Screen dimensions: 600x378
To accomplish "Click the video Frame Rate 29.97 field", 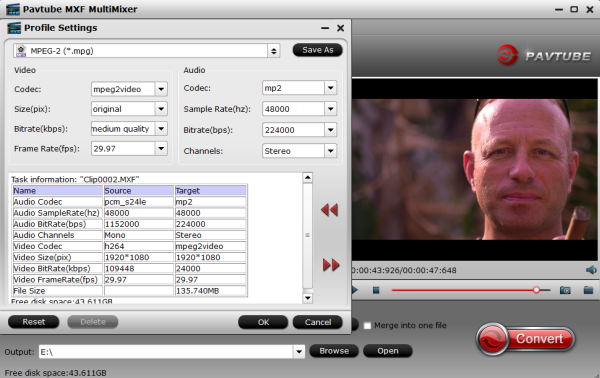I will coord(123,148).
